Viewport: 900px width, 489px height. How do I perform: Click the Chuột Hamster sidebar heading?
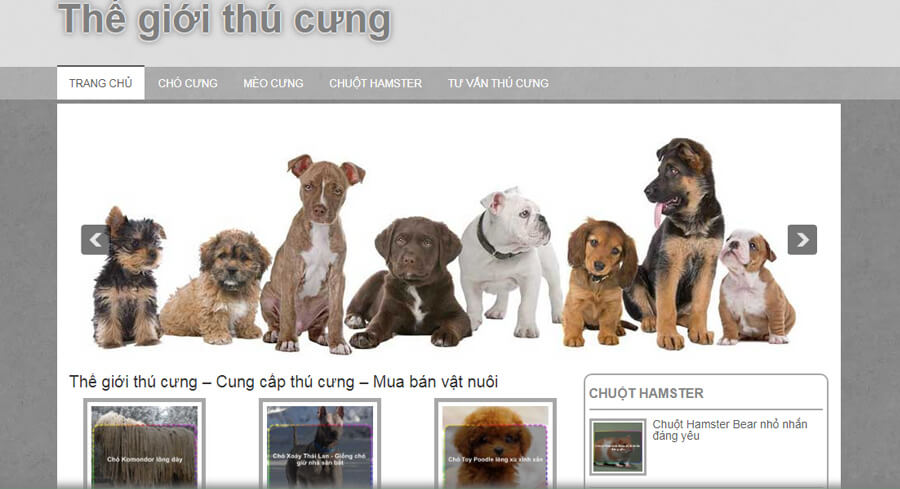coord(646,393)
